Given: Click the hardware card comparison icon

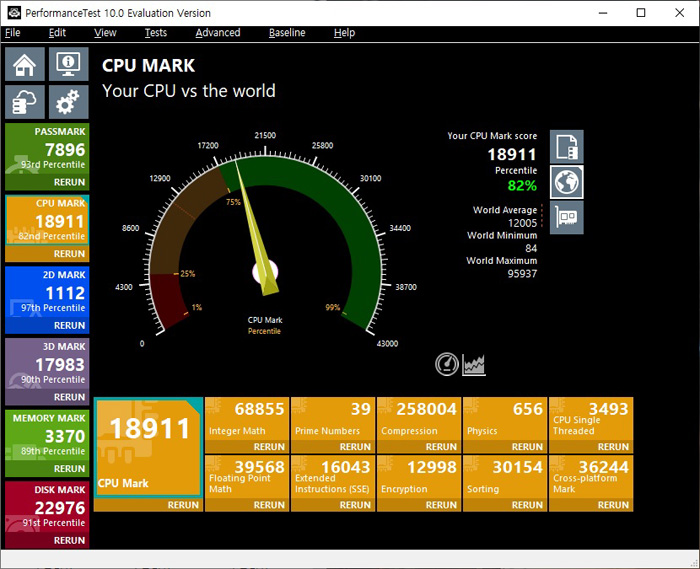Looking at the screenshot, I should coord(567,217).
